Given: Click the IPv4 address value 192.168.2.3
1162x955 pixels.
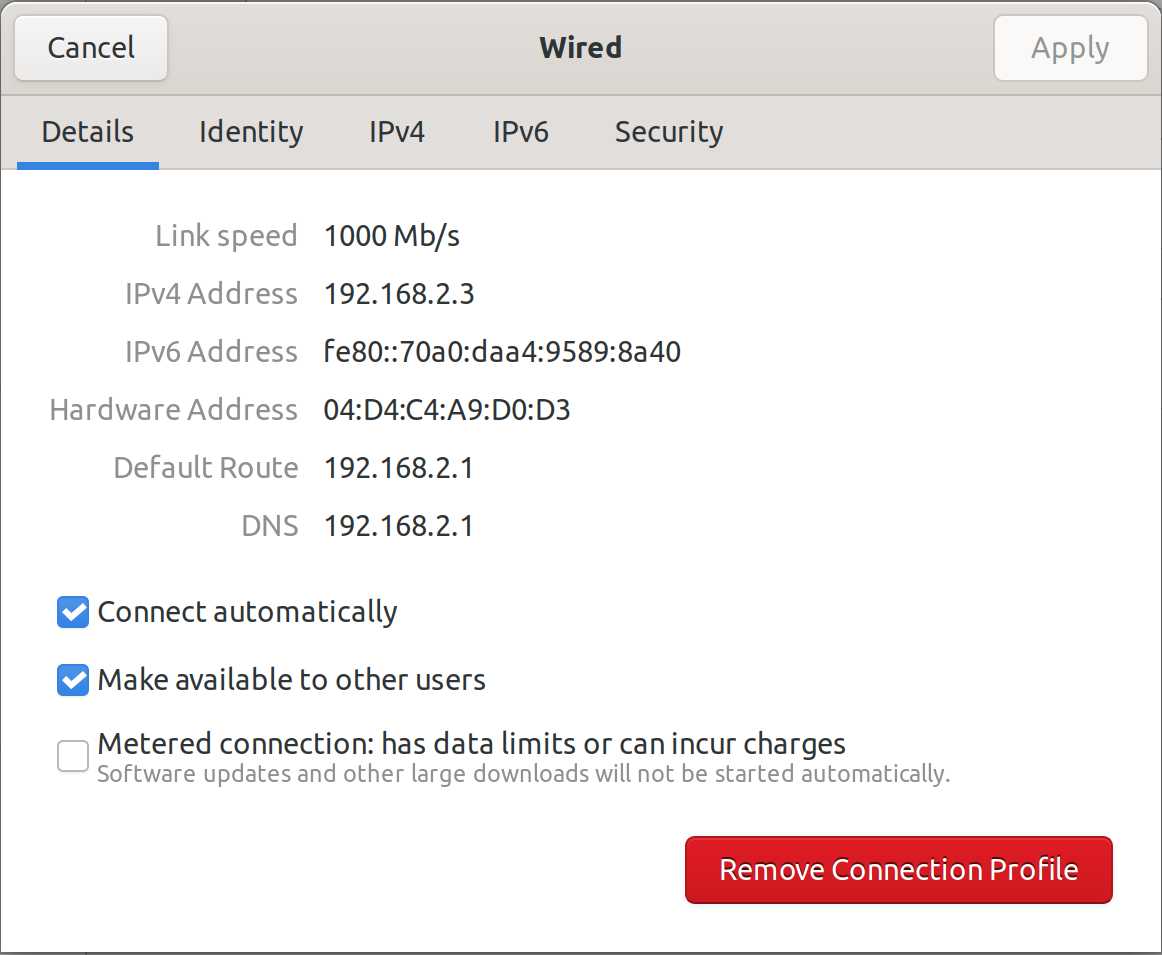Looking at the screenshot, I should point(399,294).
